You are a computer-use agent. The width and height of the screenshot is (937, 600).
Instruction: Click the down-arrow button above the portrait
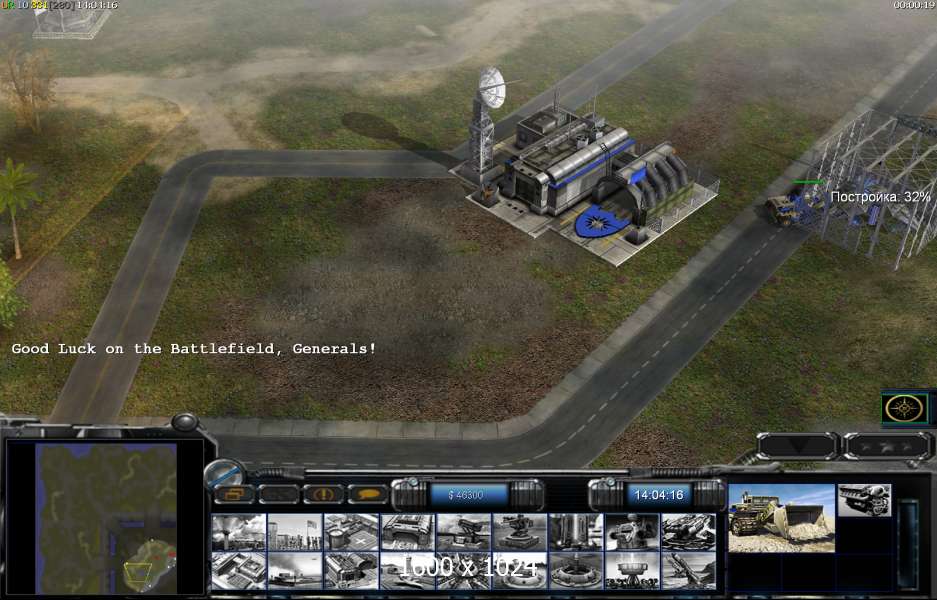tap(798, 446)
